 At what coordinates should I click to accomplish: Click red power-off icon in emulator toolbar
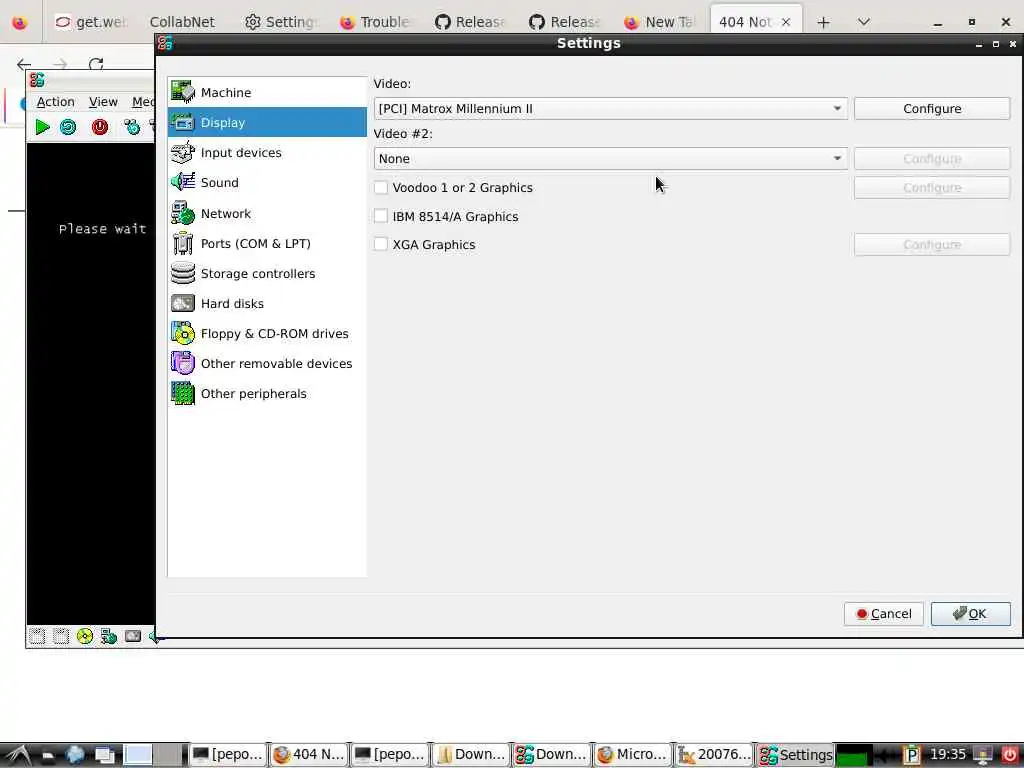click(x=100, y=127)
